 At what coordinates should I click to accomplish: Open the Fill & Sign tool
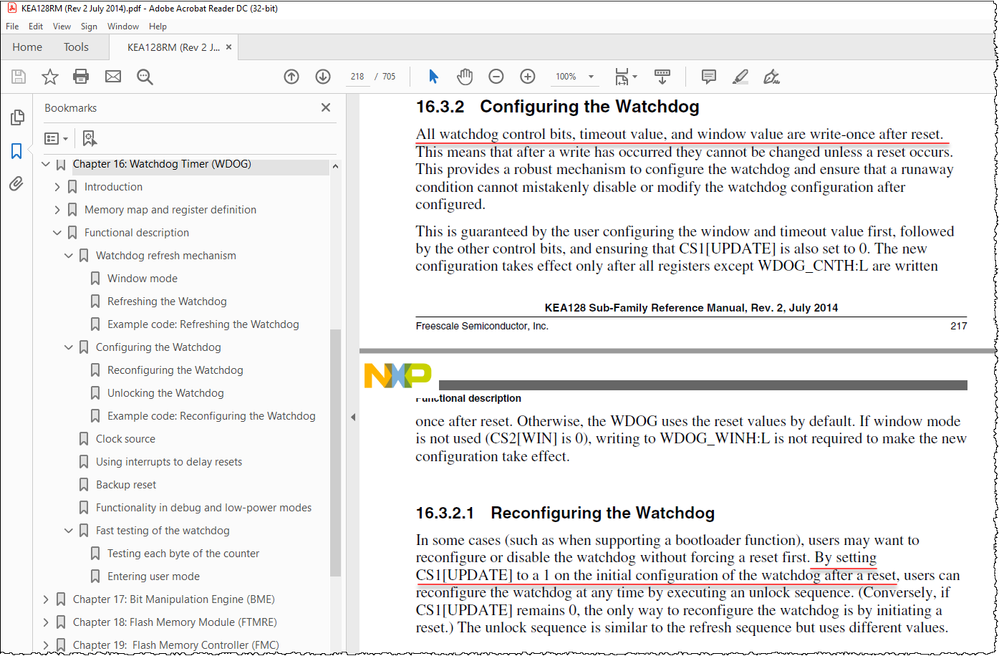point(772,76)
